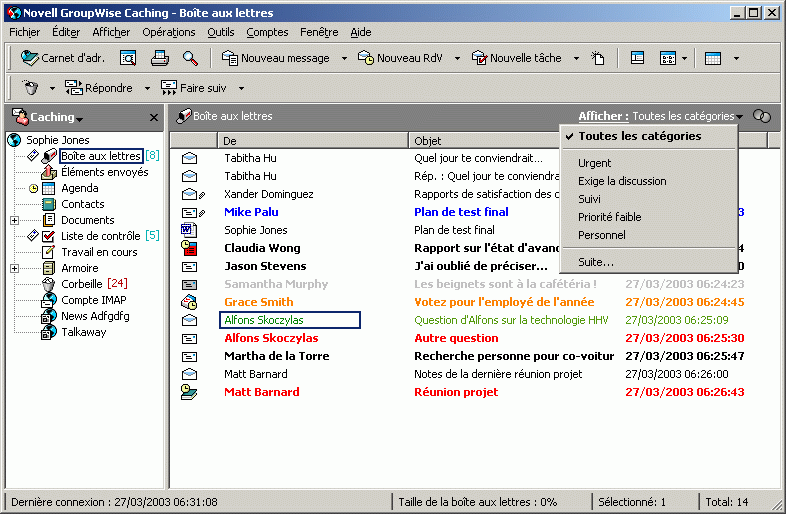Open the Nouveau message dropdown arrow
Screen dimensions: 786x514
click(344, 58)
